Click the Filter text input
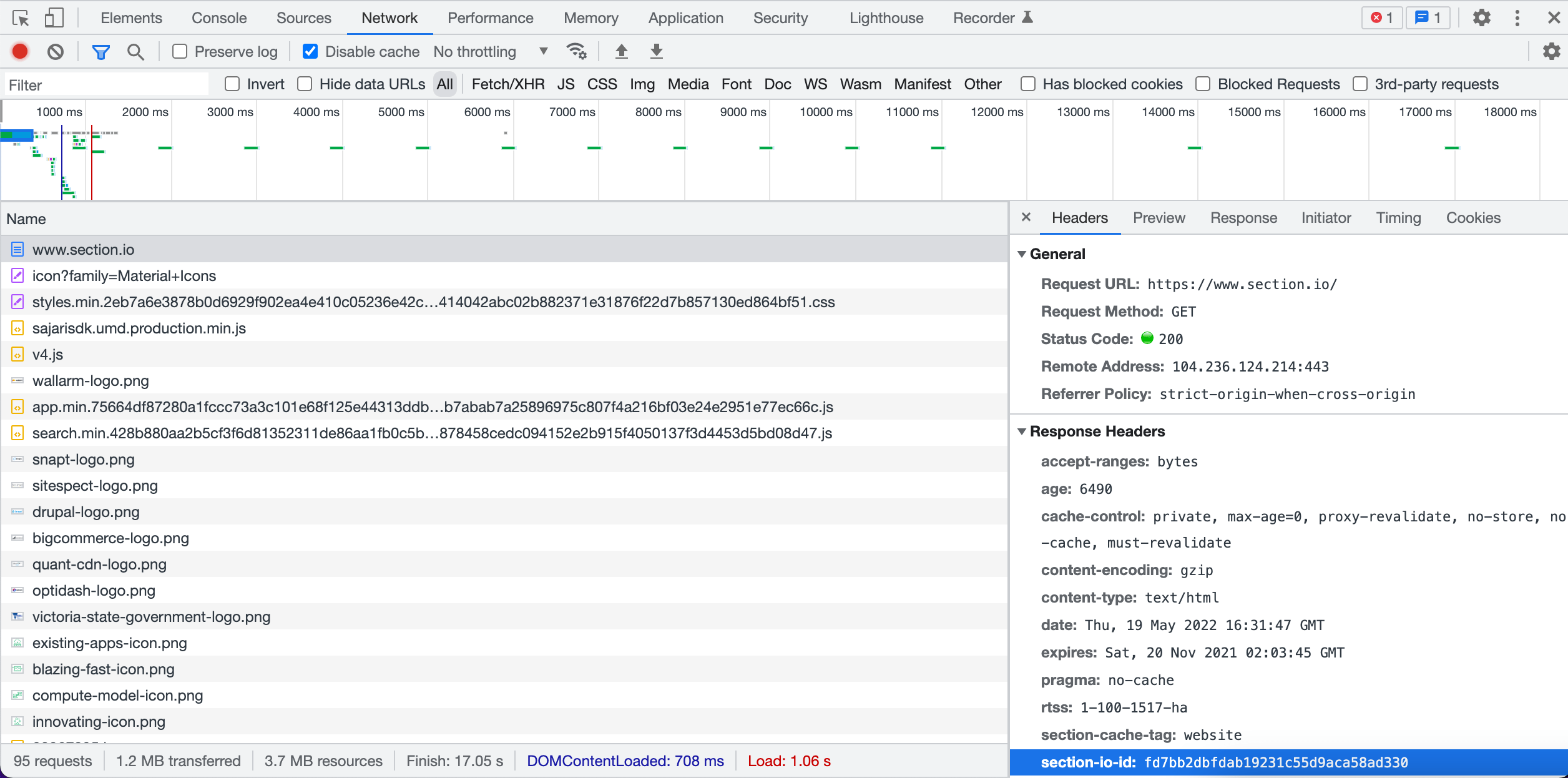Screen dimensions: 1568x778 click(106, 85)
